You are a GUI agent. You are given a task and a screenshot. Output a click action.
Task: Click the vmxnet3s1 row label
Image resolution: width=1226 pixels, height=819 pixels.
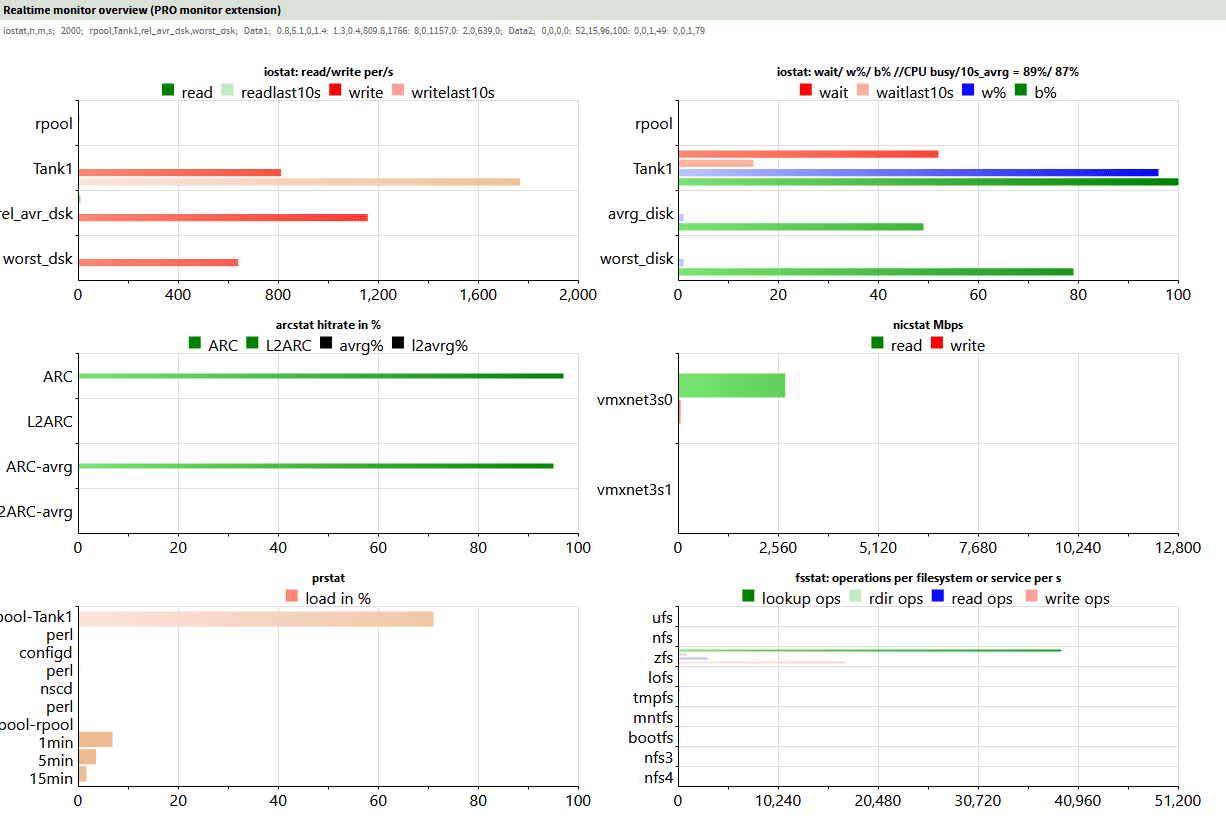[635, 490]
